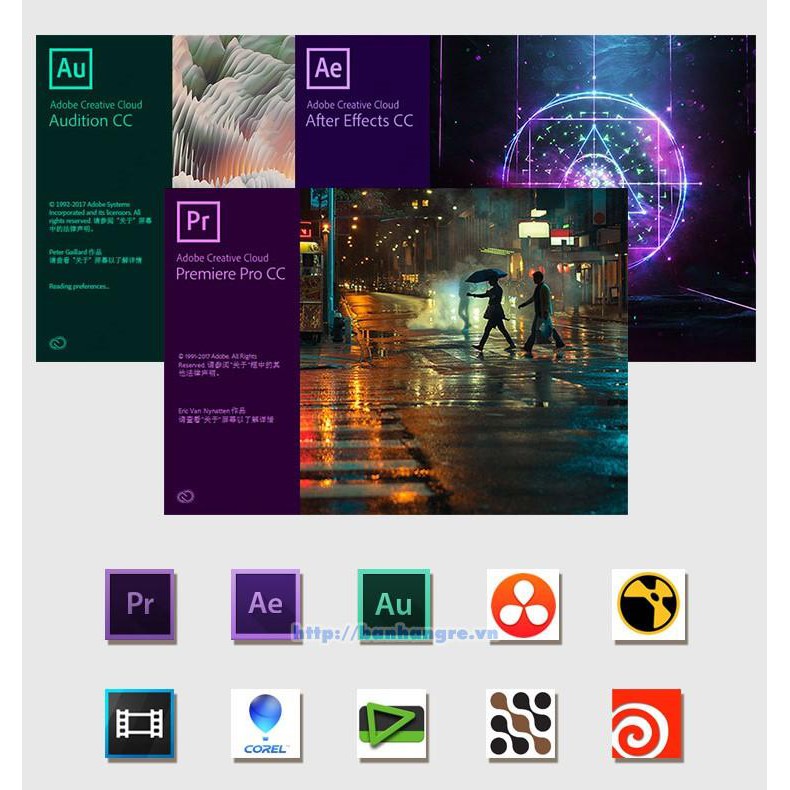Click the Creative Cloud logo on the Audition splash

pyautogui.click(x=57, y=343)
